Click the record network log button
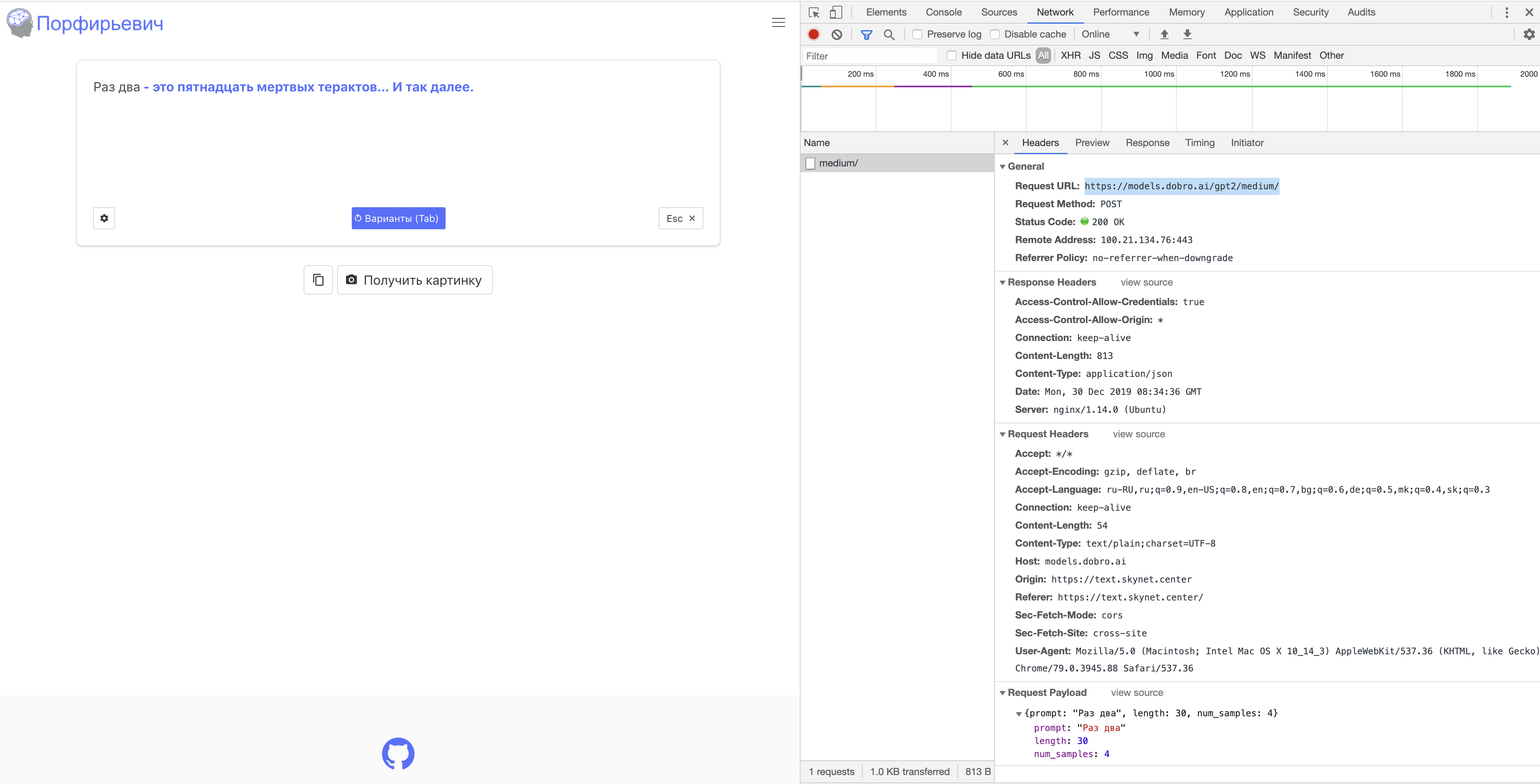 click(x=814, y=35)
